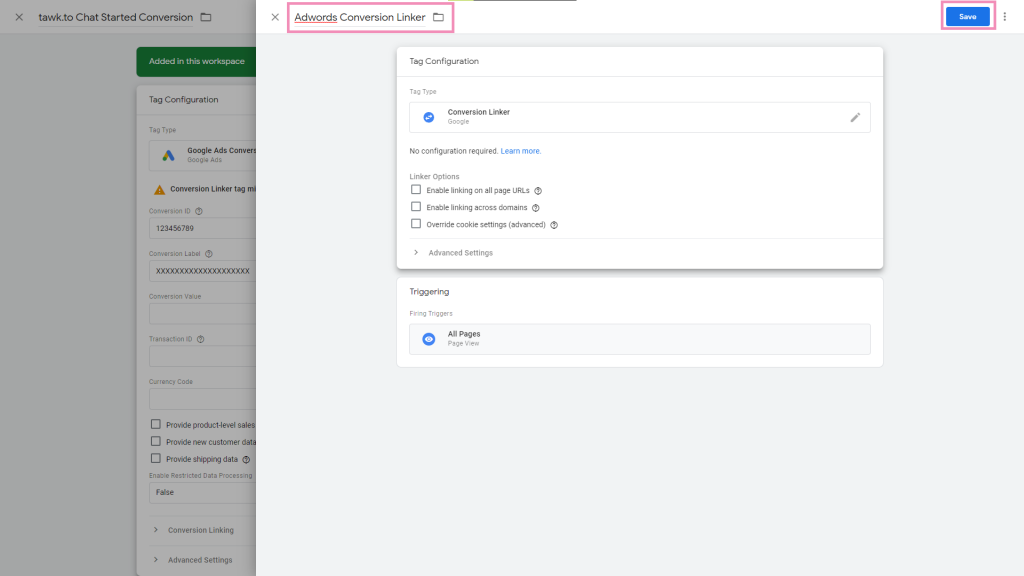The image size is (1024, 576).
Task: Edit tag type with pencil icon
Action: [855, 118]
